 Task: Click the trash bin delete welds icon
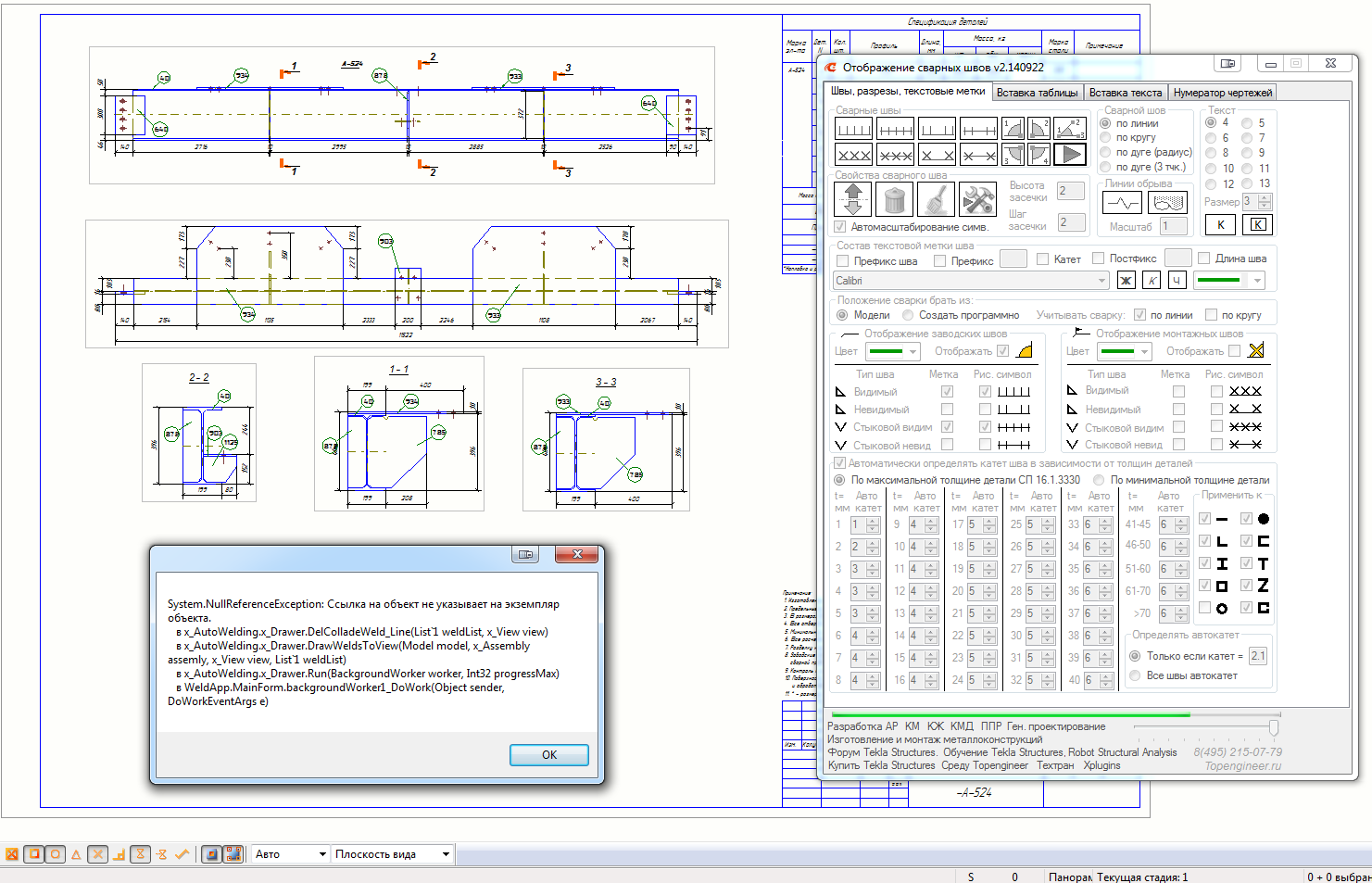(895, 199)
